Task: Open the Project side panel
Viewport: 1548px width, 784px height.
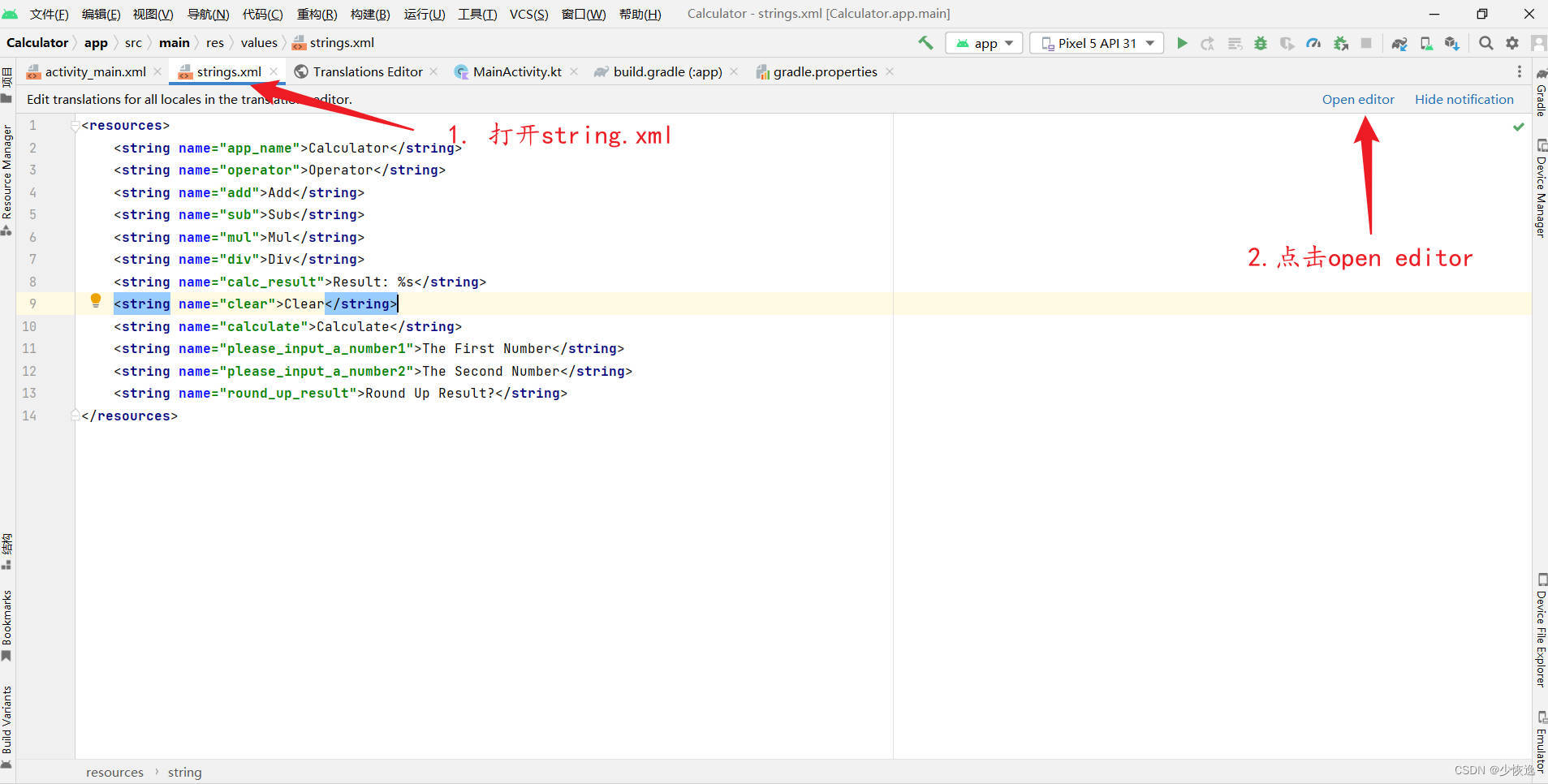Action: 7,84
